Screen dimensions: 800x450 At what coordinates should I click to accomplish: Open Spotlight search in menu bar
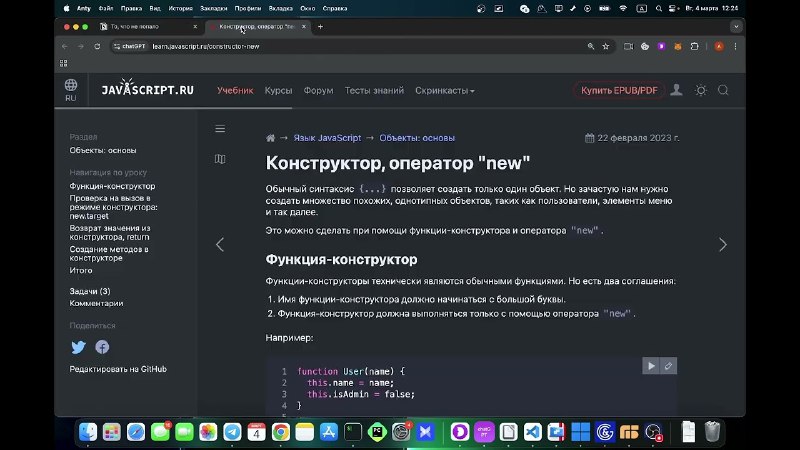coord(659,9)
